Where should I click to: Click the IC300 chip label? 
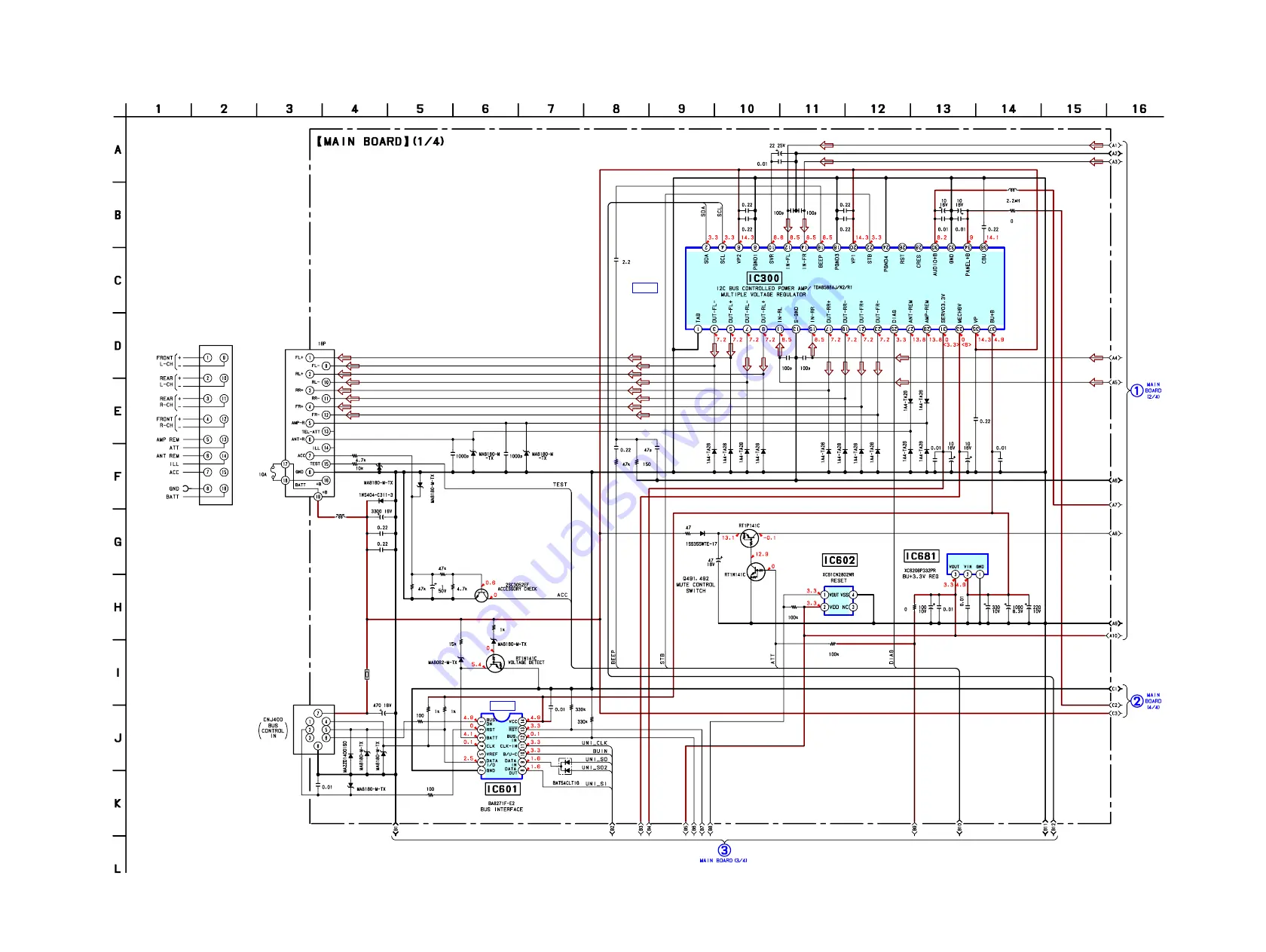tap(764, 278)
